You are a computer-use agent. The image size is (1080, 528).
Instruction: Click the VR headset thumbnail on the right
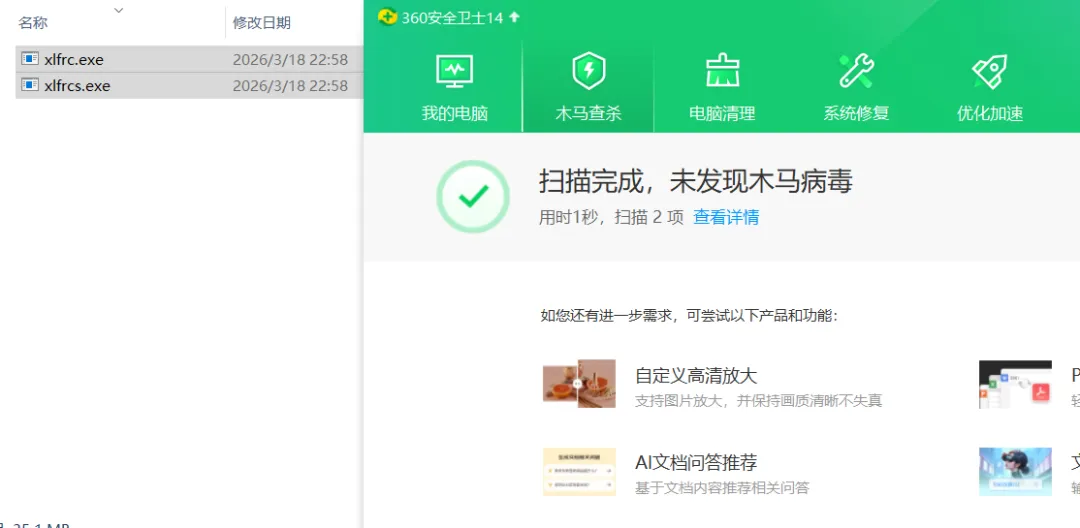point(1015,472)
